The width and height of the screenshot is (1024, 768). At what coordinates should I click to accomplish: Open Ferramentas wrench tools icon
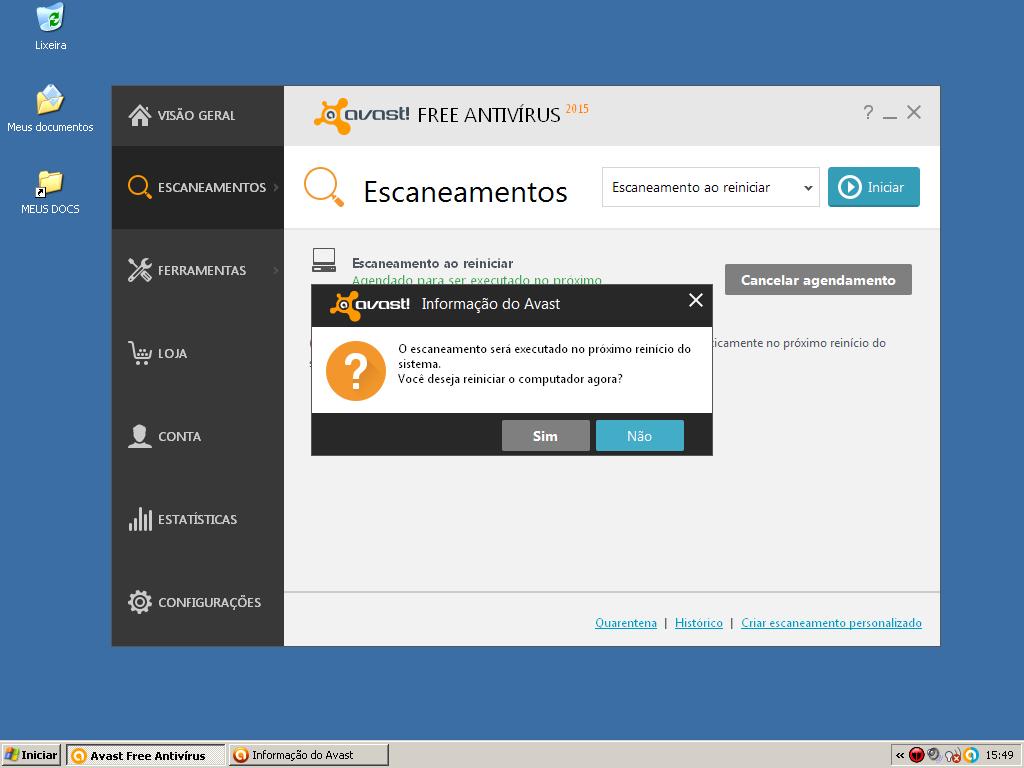point(140,270)
